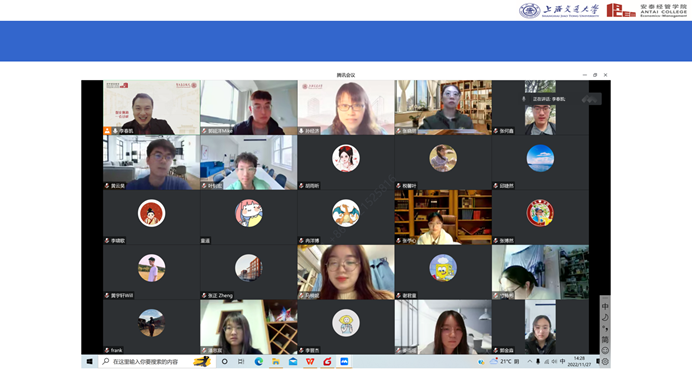Image resolution: width=692 pixels, height=390 pixels.
Task: Expand hidden system tray icons chevron
Action: 530,361
